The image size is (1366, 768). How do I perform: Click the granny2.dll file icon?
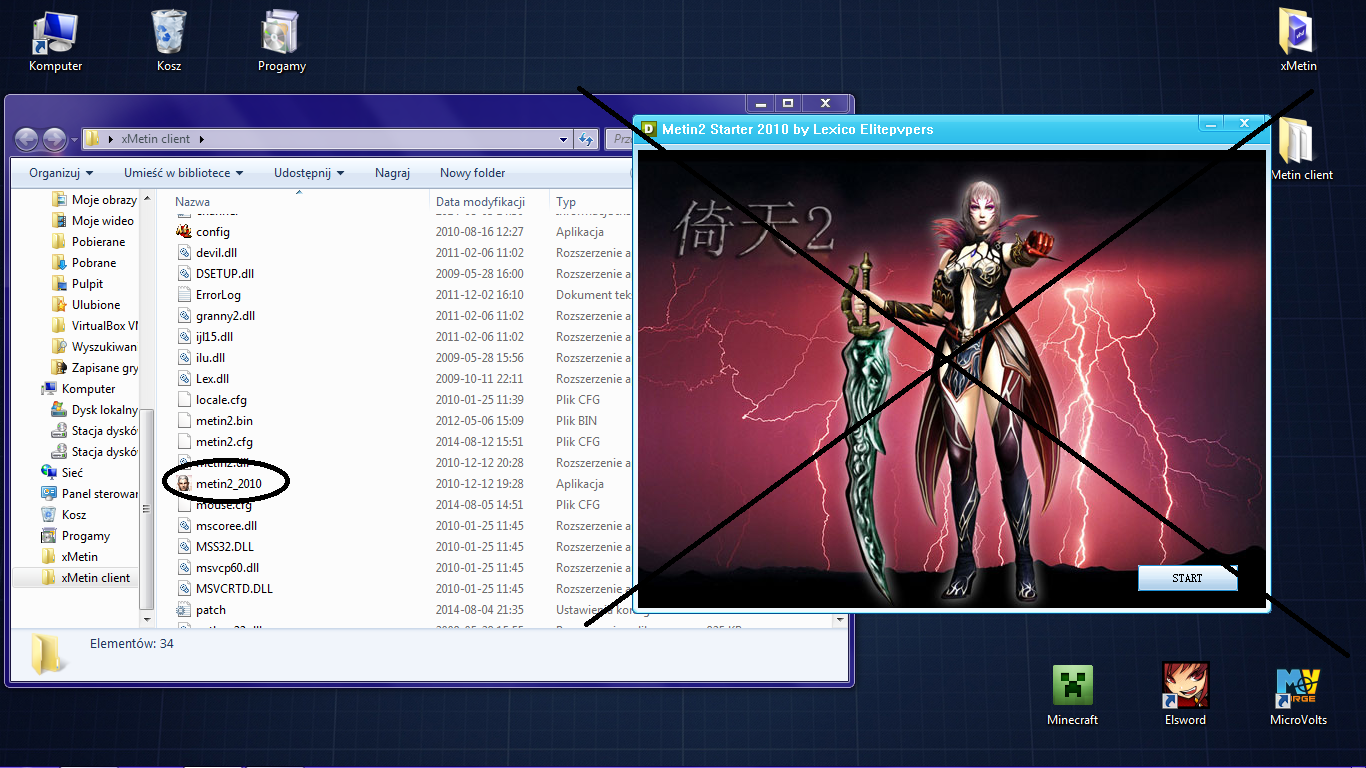[183, 316]
